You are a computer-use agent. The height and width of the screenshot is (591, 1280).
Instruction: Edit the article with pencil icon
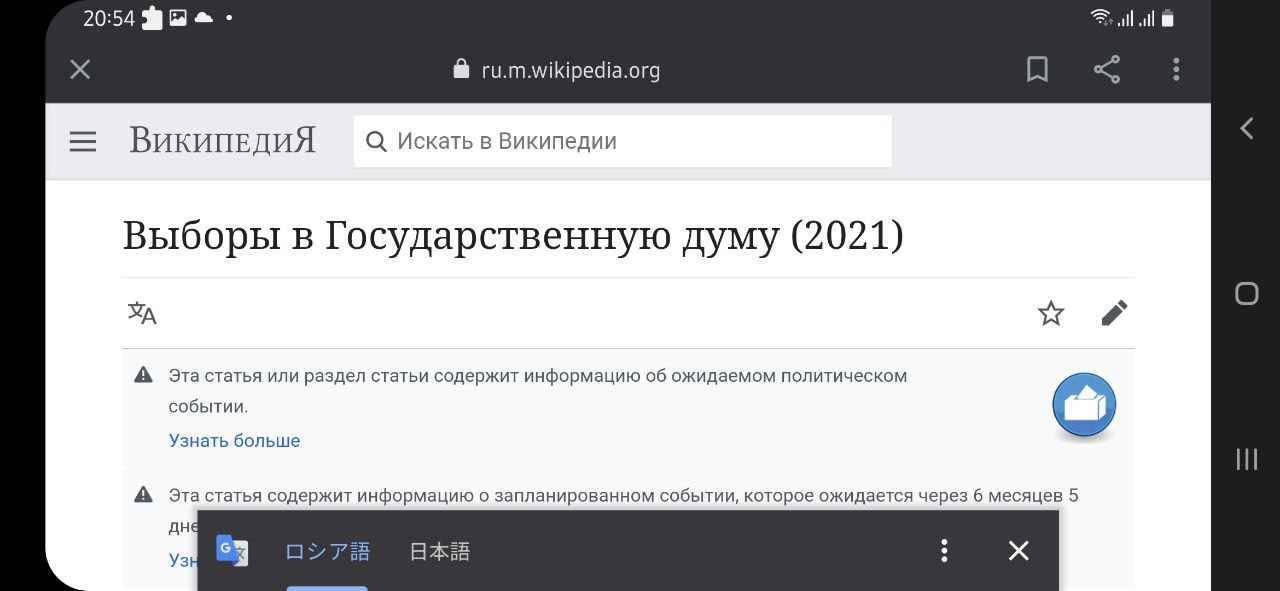coord(1114,313)
